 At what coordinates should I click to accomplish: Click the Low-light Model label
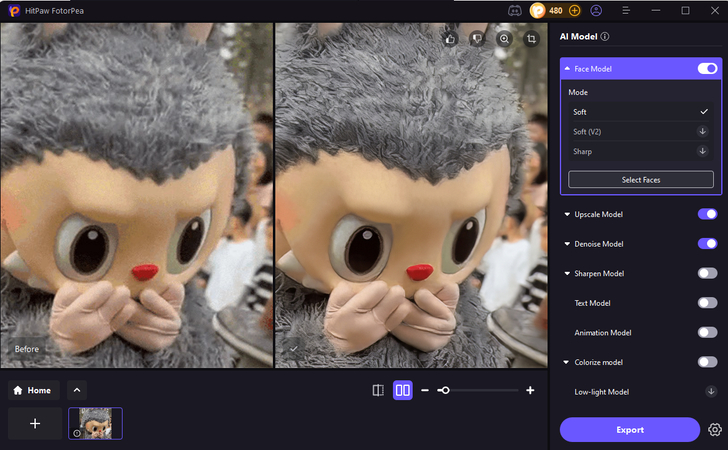point(602,392)
